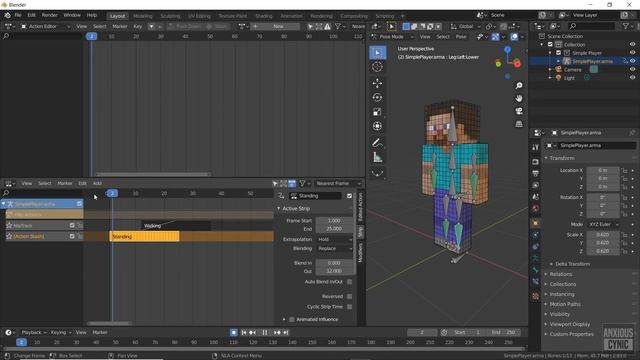Choose the Scale tool in viewport toolbar
This screenshot has height=360, width=640.
tap(378, 112)
